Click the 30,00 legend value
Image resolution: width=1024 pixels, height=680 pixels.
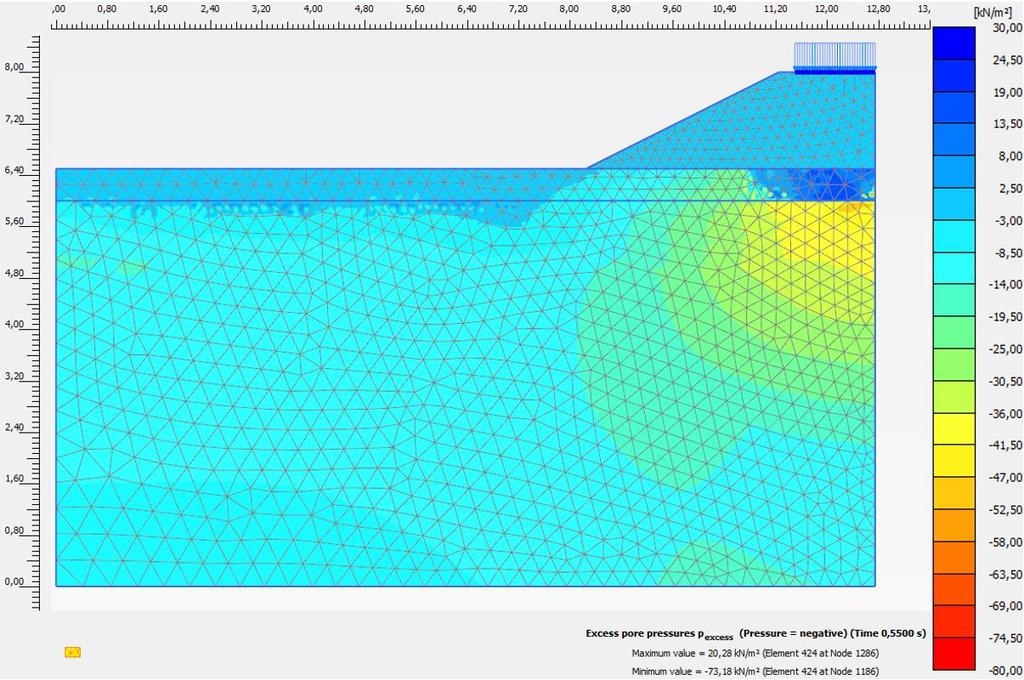[x=1007, y=27]
